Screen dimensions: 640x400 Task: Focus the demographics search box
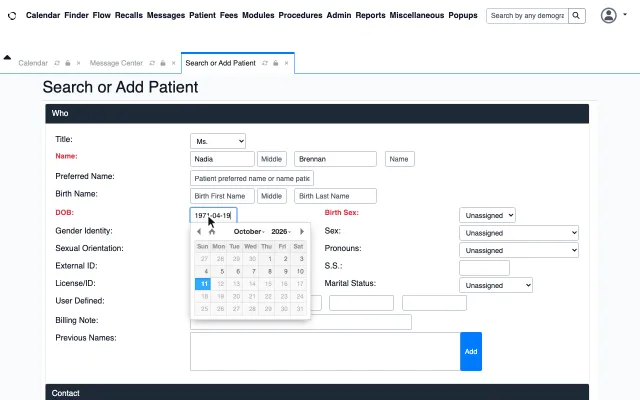[527, 16]
